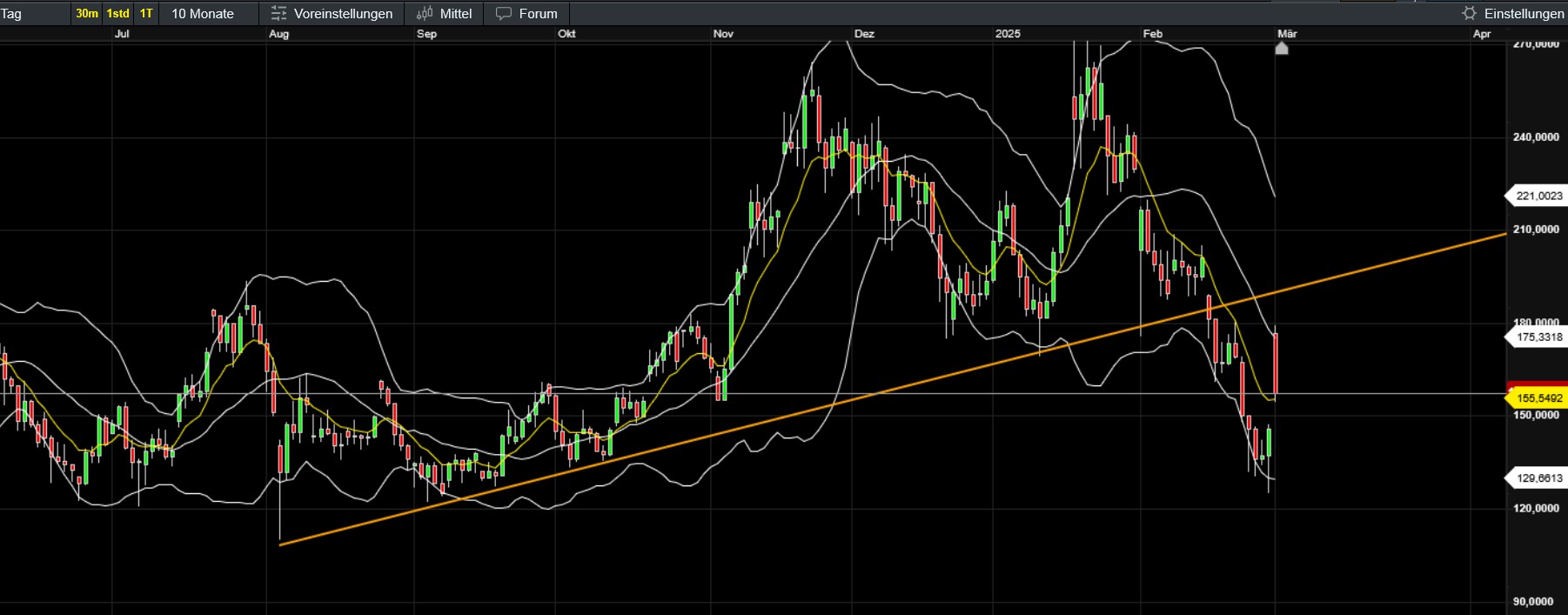Click the Jul label on time axis

pyautogui.click(x=122, y=34)
